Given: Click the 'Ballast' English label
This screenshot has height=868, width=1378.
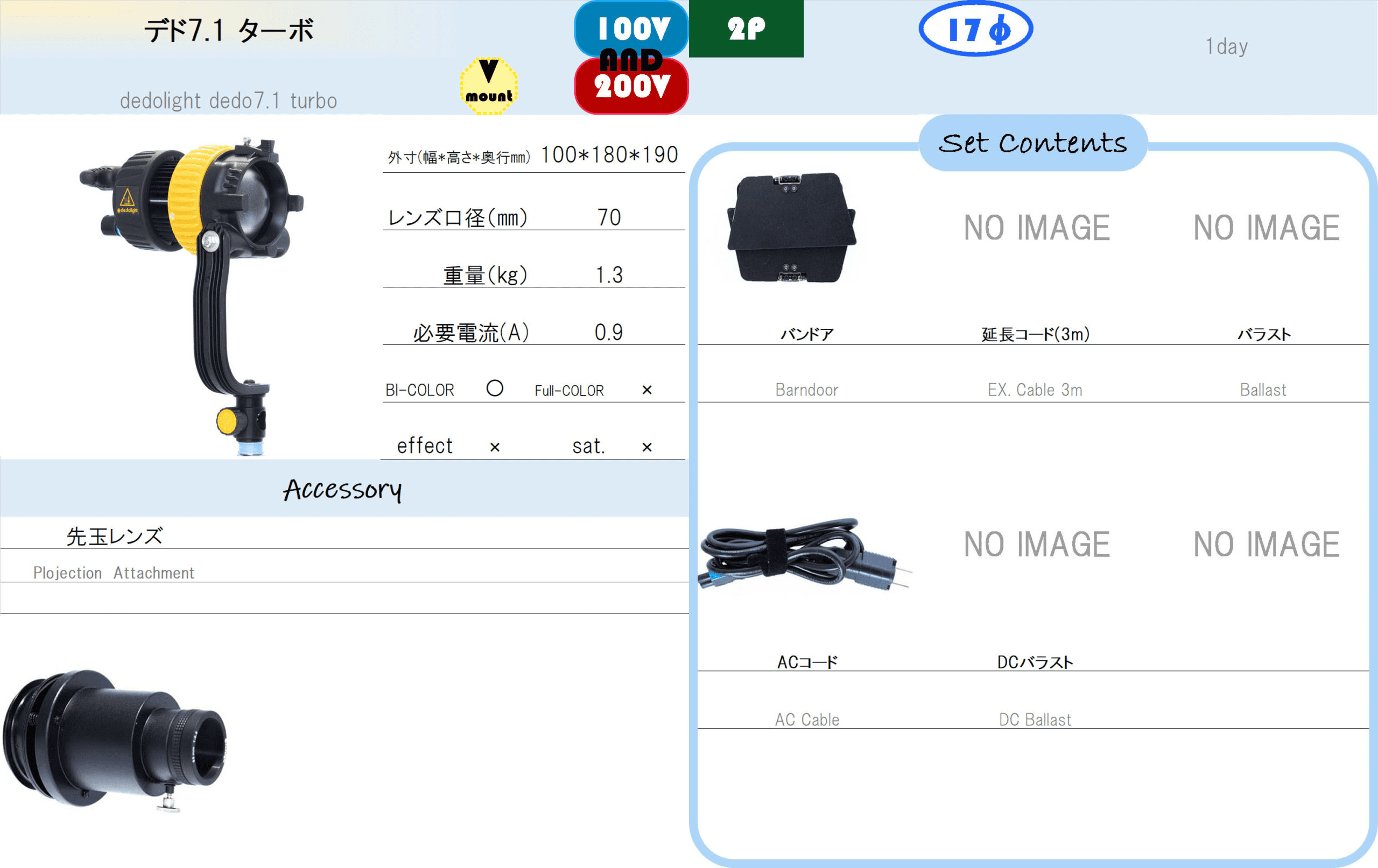Looking at the screenshot, I should coord(1263,390).
